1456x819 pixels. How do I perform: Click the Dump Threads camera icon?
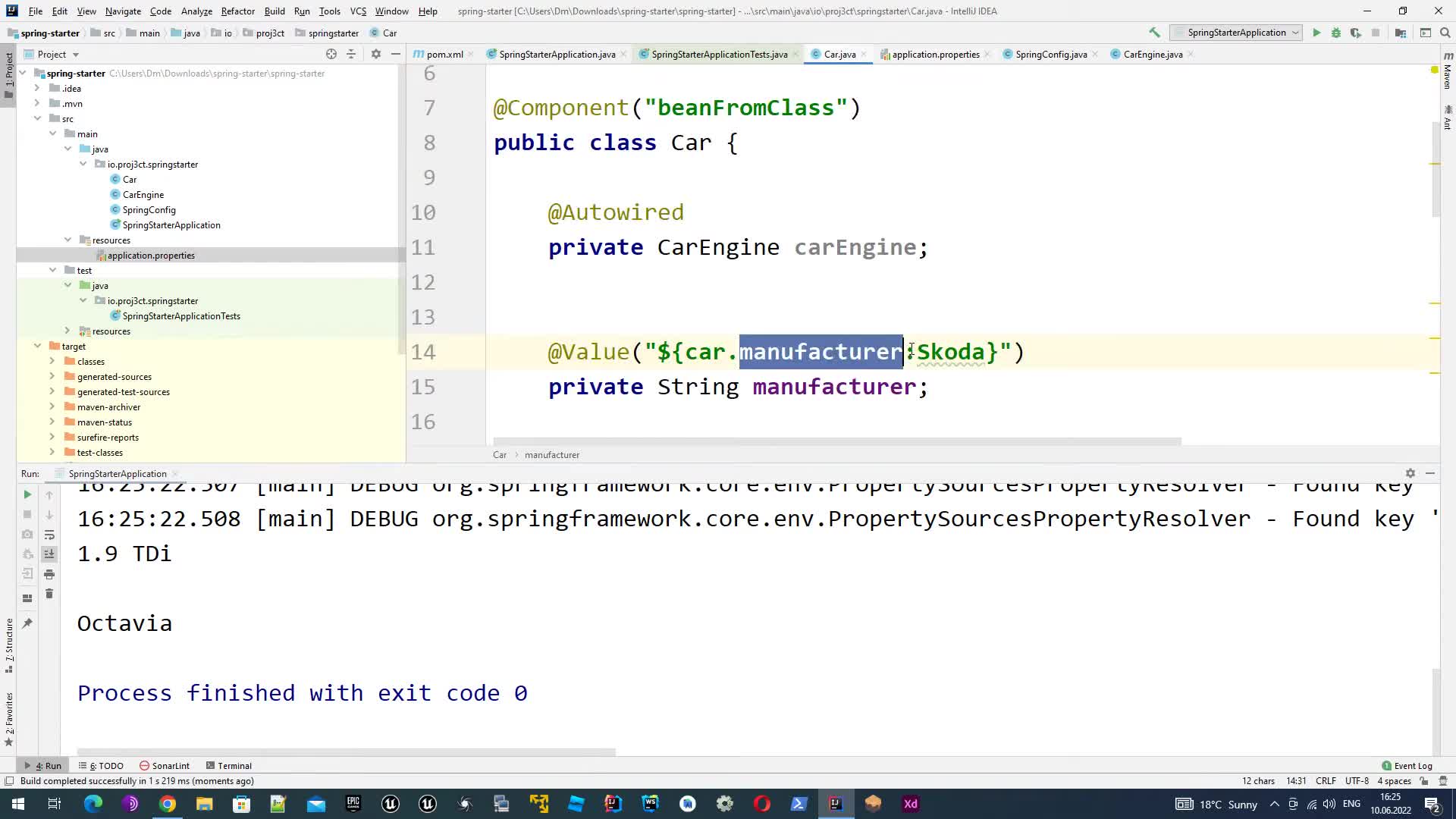pyautogui.click(x=27, y=534)
